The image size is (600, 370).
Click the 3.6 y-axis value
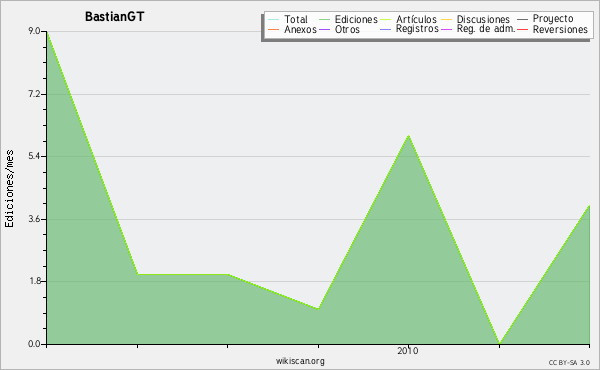(34, 219)
